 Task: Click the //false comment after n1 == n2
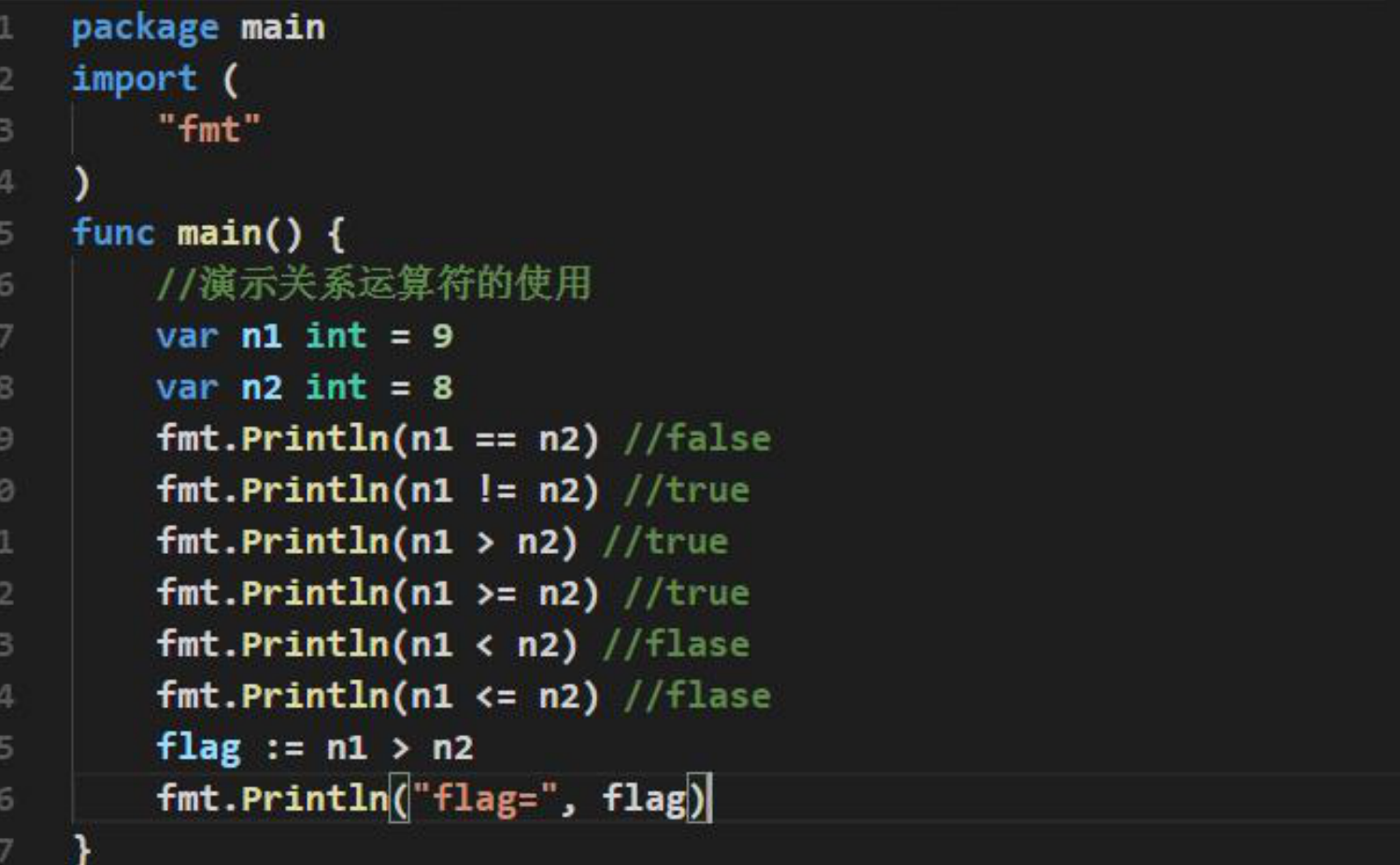(697, 438)
